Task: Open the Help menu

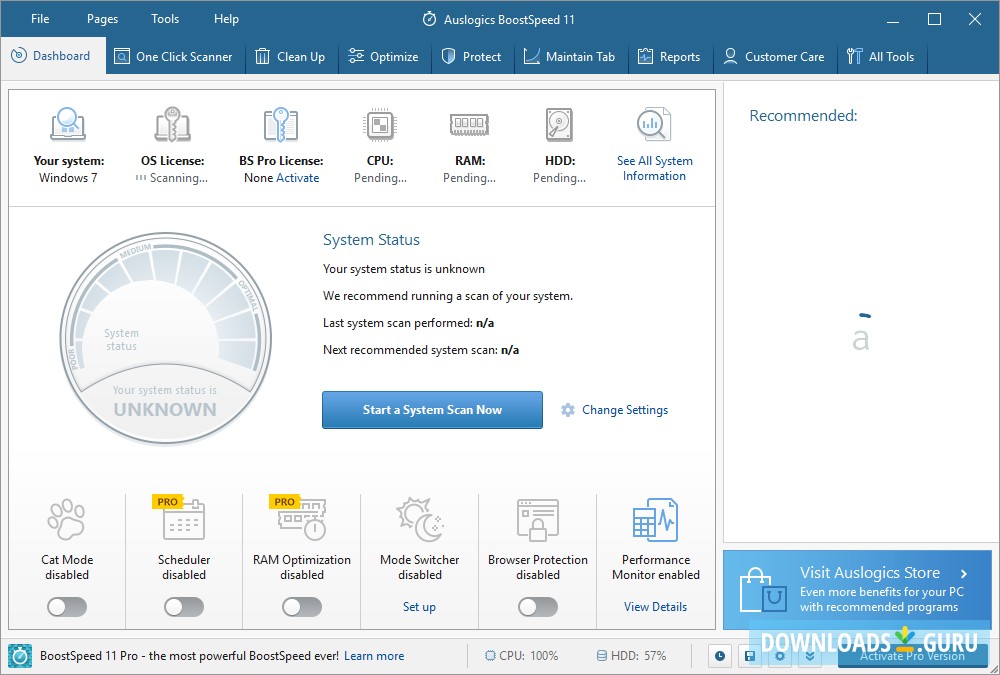Action: point(226,19)
